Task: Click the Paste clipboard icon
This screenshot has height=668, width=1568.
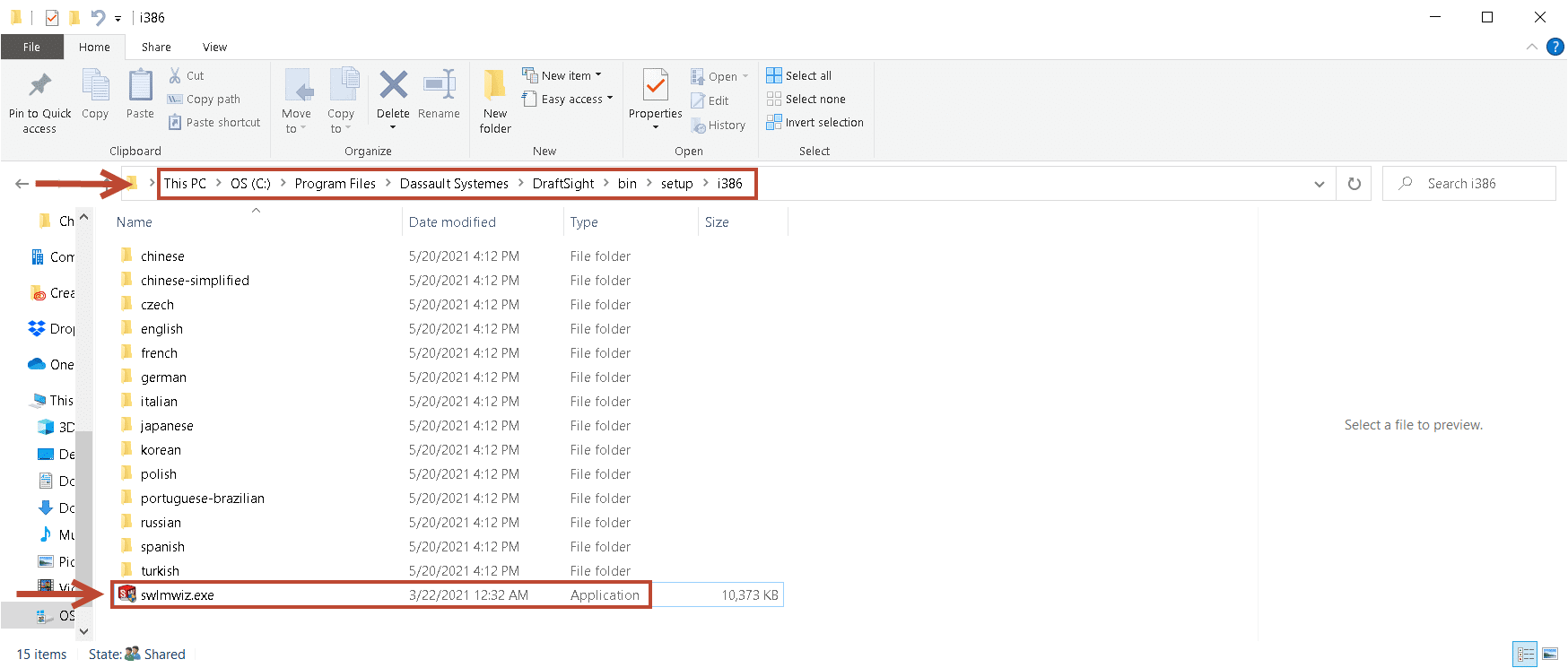Action: [140, 86]
